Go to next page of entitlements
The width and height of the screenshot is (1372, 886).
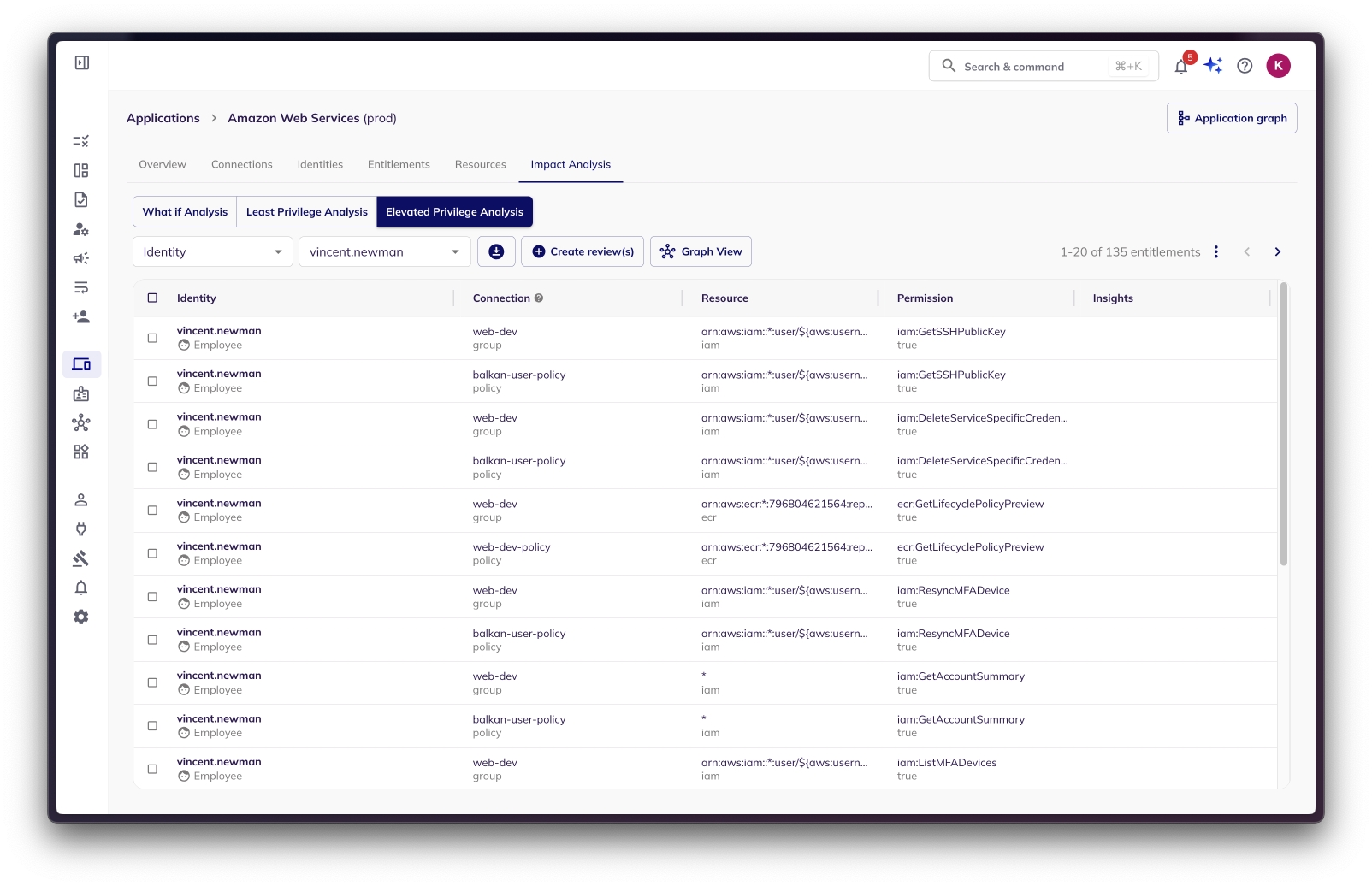(x=1277, y=251)
